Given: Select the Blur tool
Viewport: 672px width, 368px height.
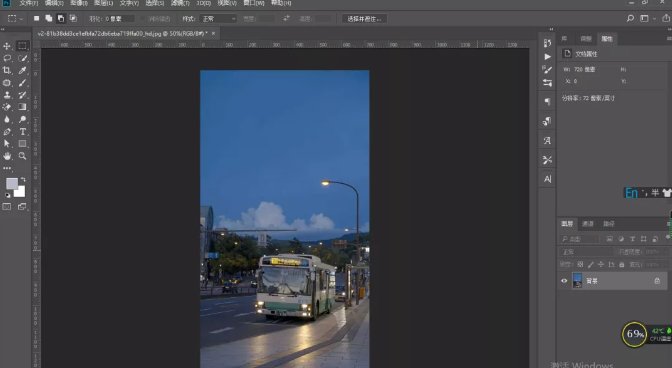Looking at the screenshot, I should [7, 119].
